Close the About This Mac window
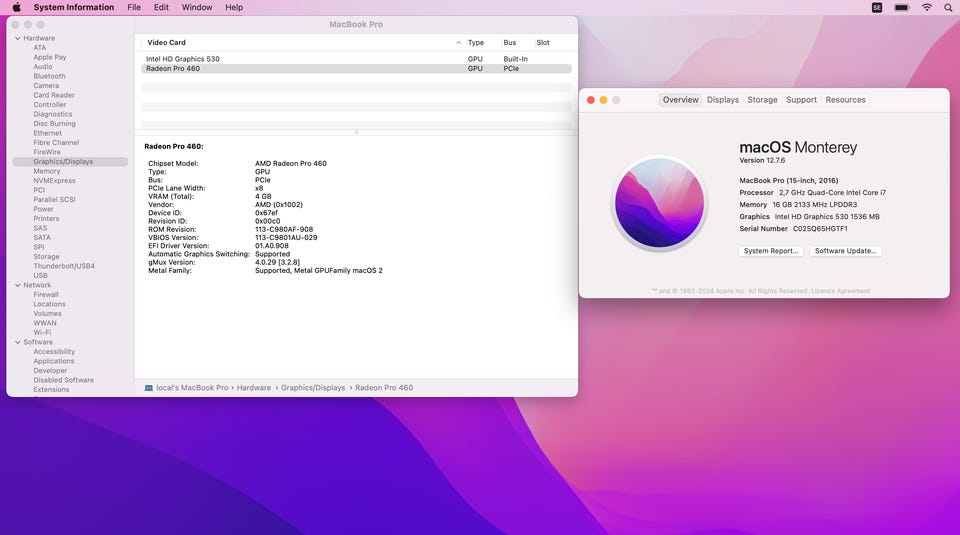Image resolution: width=960 pixels, height=535 pixels. [x=591, y=100]
